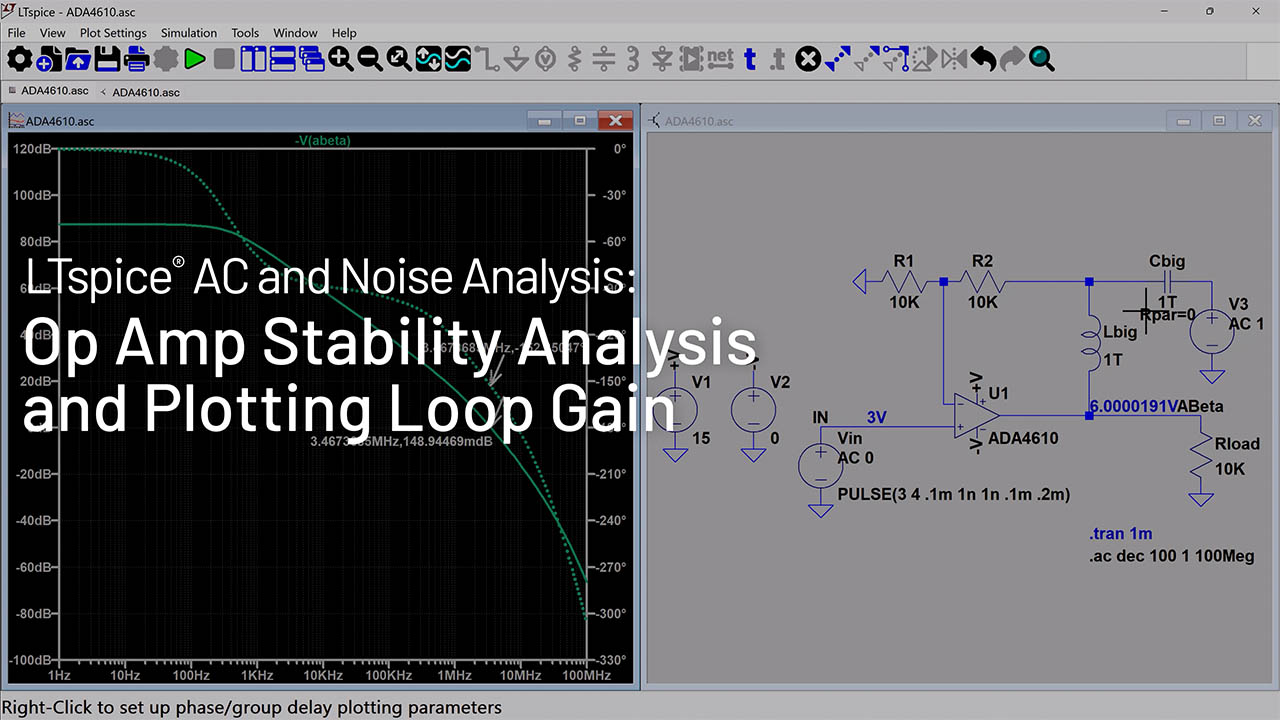
Task: Click the Cbig capacitor label
Action: coord(1167,261)
